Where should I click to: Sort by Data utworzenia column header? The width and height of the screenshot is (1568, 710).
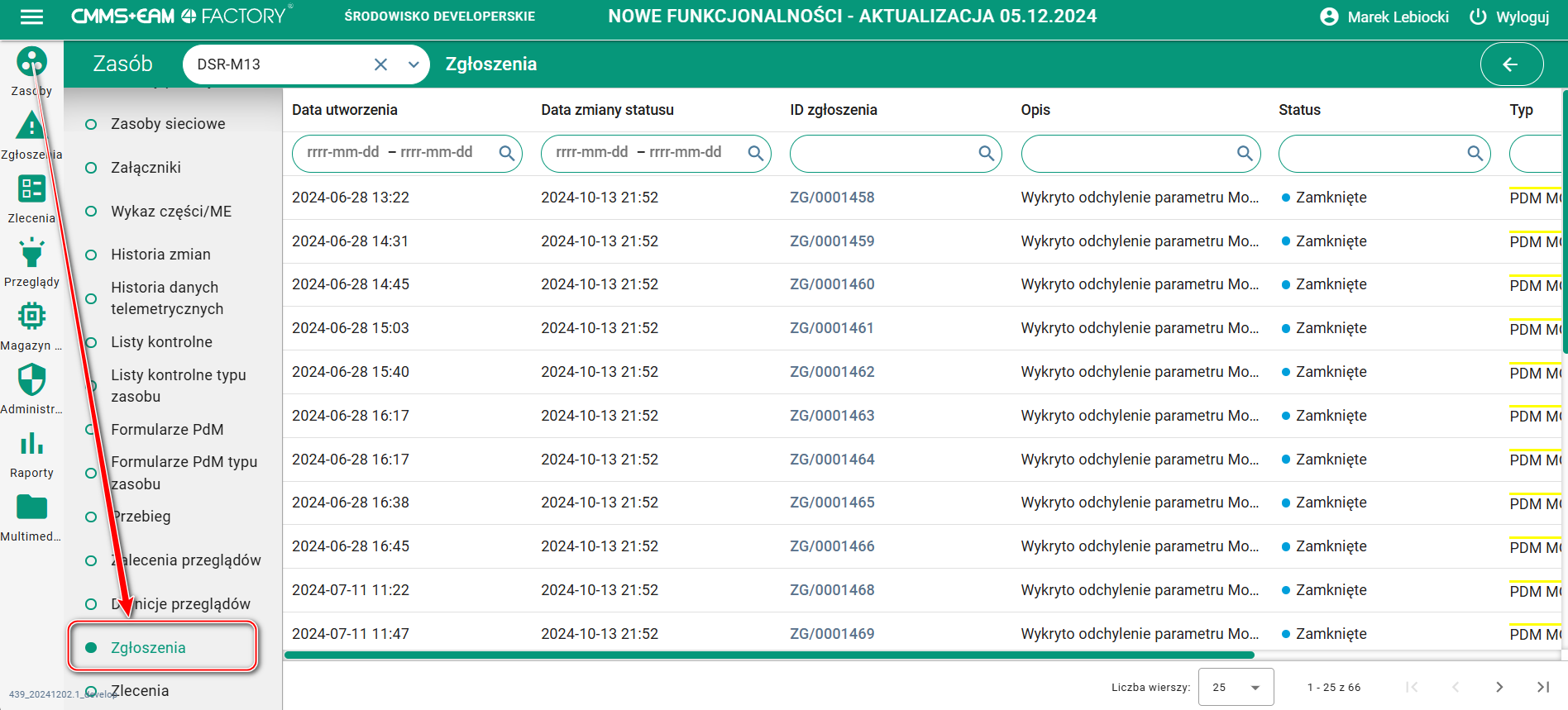[345, 110]
